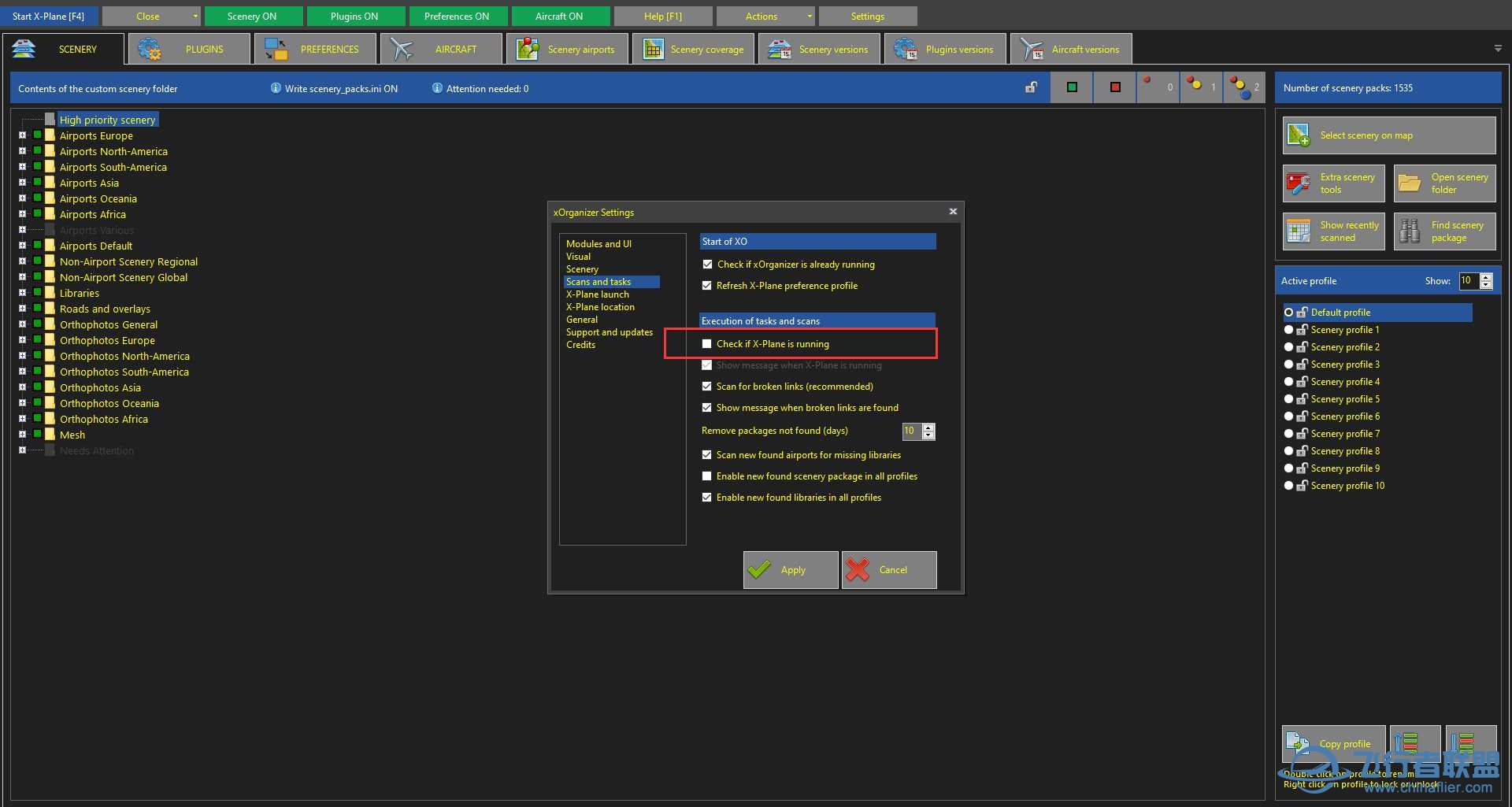The height and width of the screenshot is (807, 1512).
Task: Click the lock icon in scenery header
Action: 1031,87
